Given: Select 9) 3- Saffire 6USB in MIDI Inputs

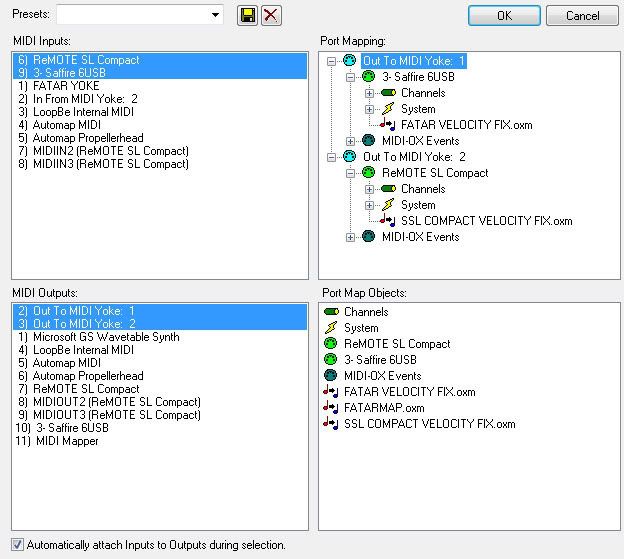Looking at the screenshot, I should point(160,73).
